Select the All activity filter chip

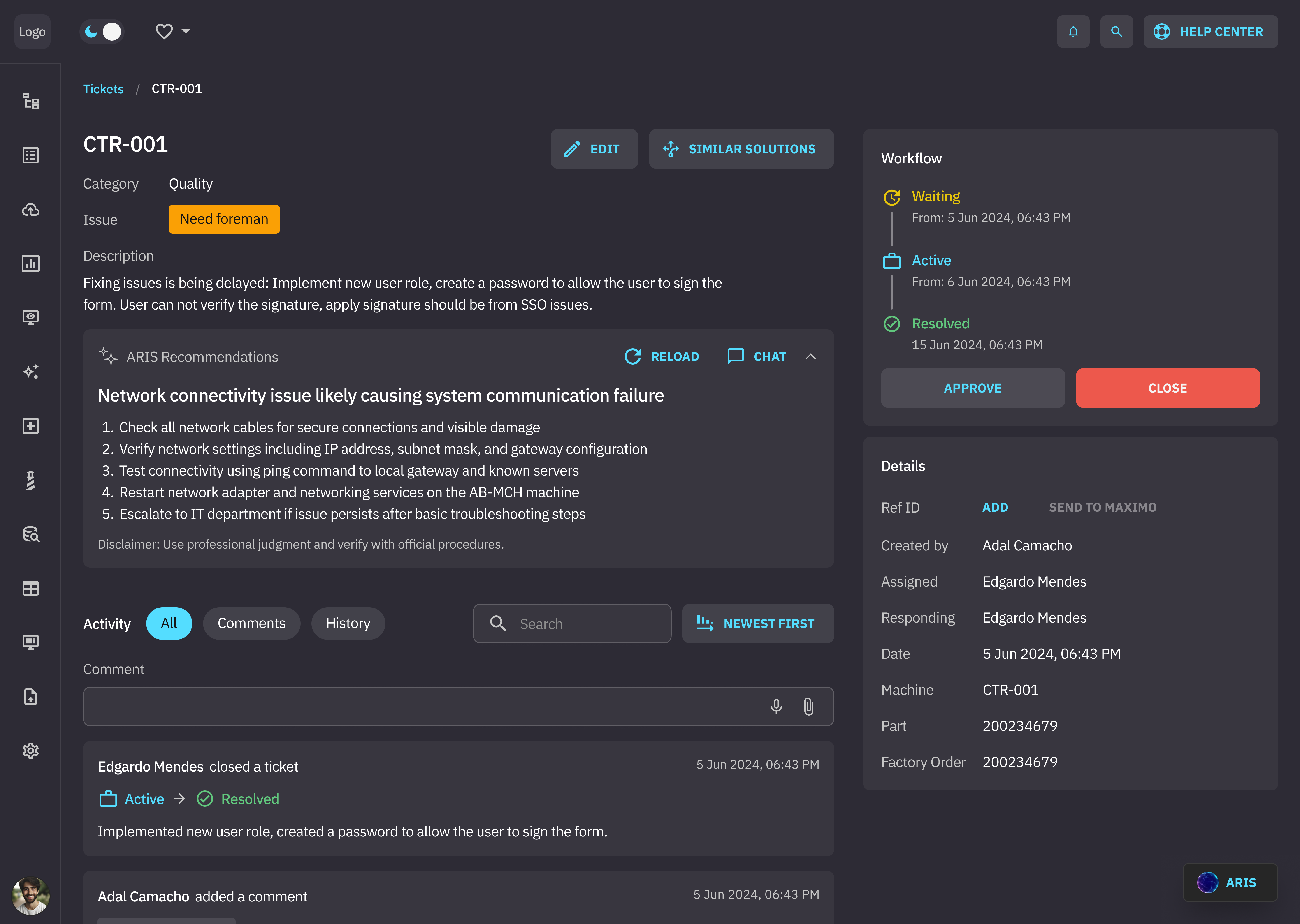coord(169,623)
